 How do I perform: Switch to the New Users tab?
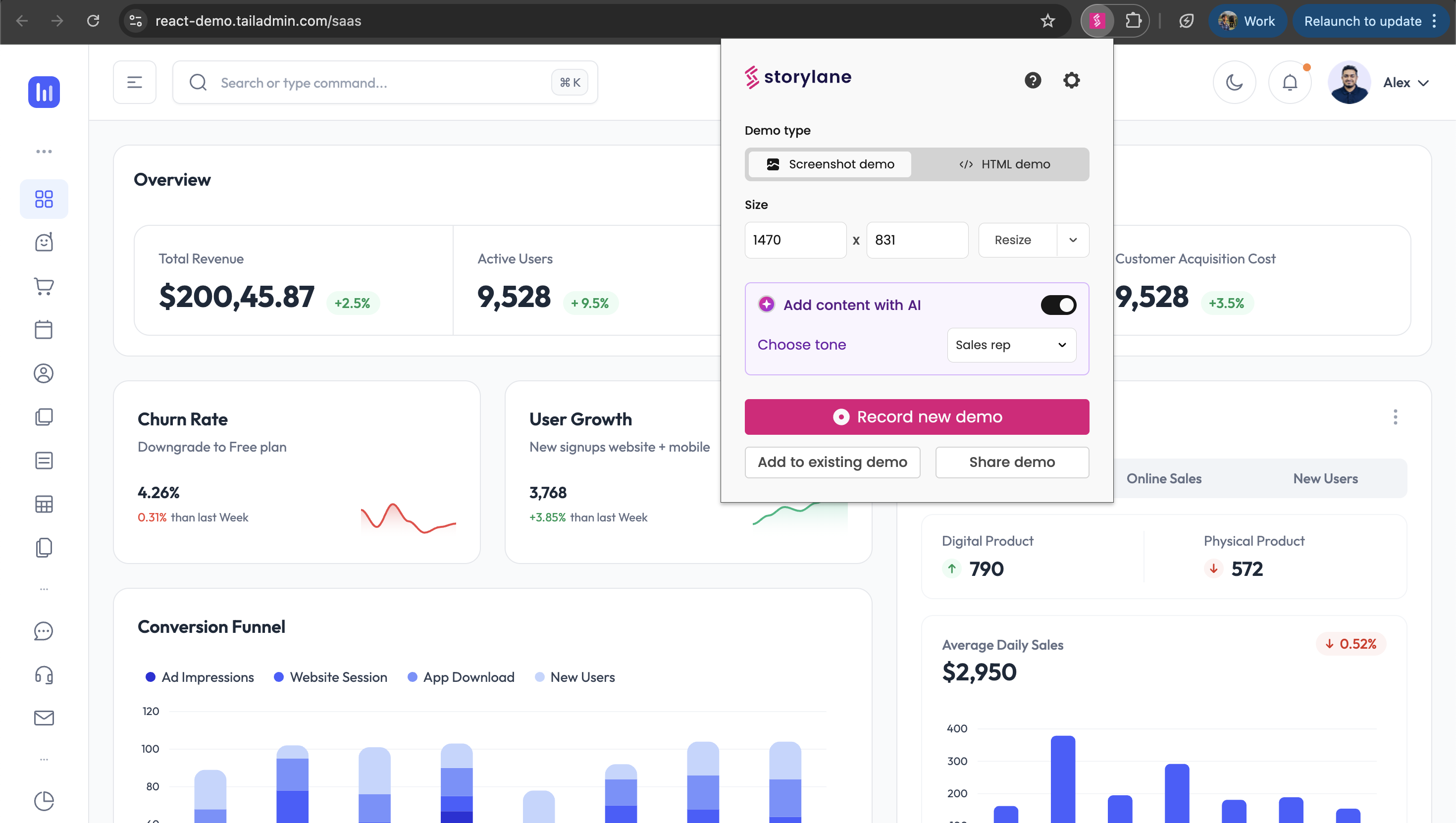[x=1325, y=479]
